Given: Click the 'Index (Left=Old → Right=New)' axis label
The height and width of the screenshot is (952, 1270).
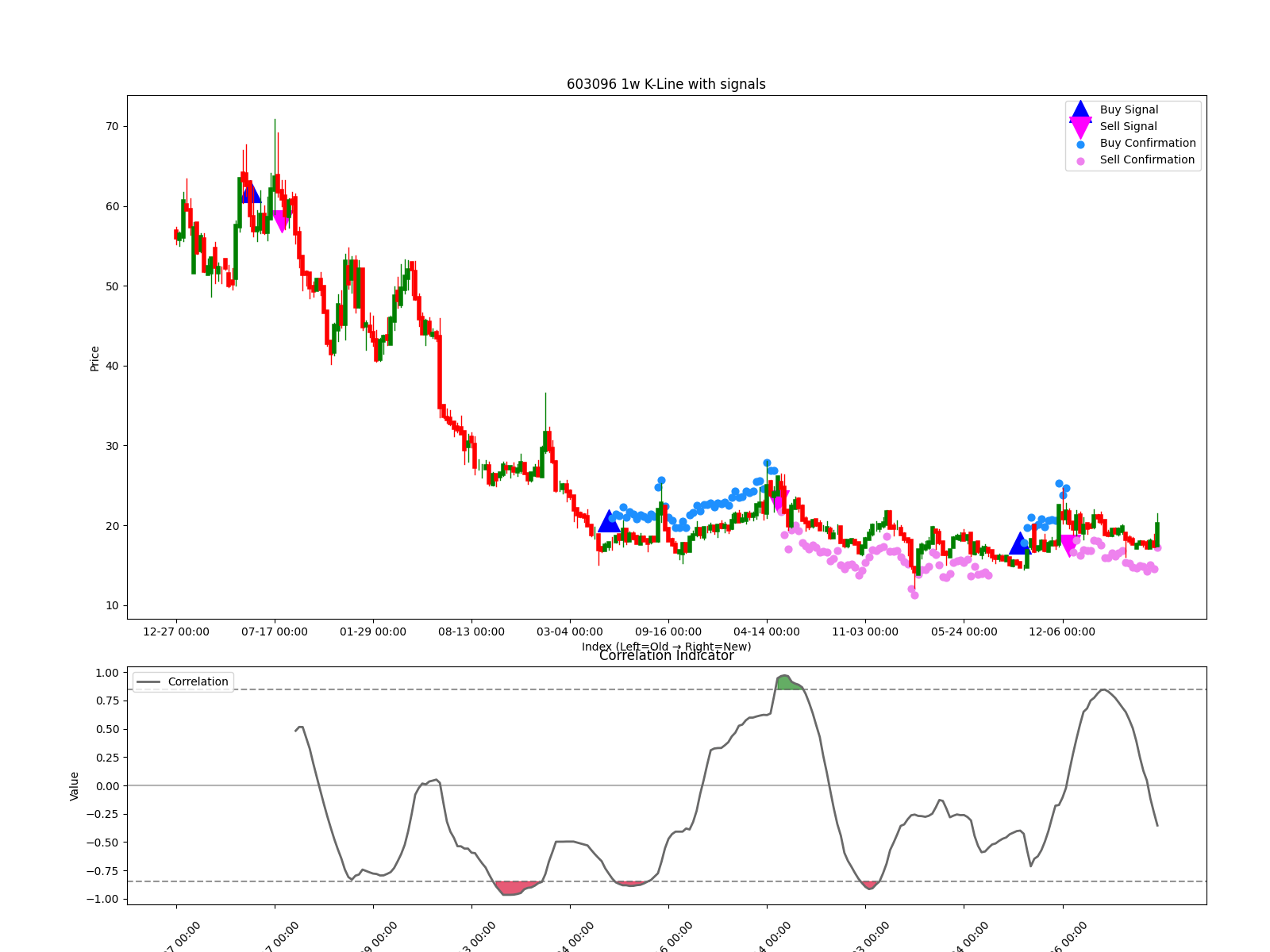Looking at the screenshot, I should (666, 647).
